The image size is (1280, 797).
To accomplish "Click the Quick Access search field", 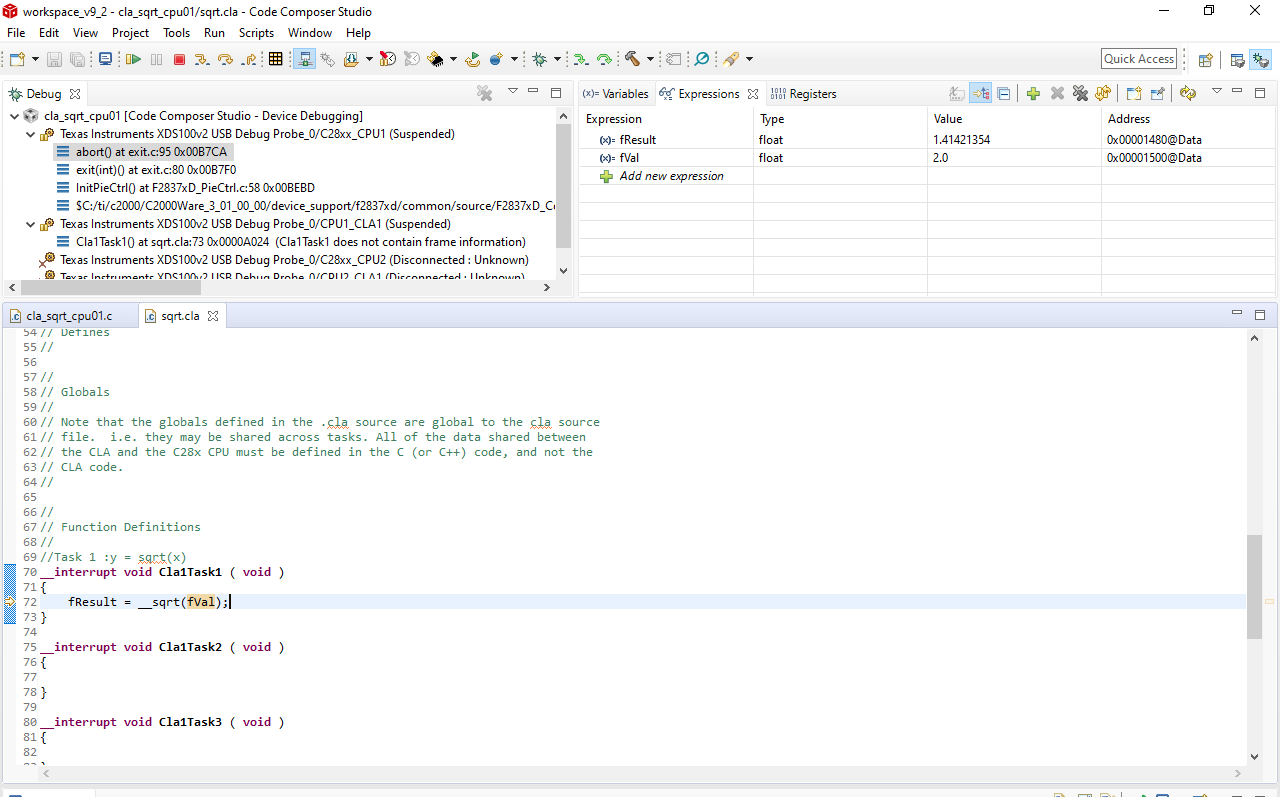I will [1138, 59].
